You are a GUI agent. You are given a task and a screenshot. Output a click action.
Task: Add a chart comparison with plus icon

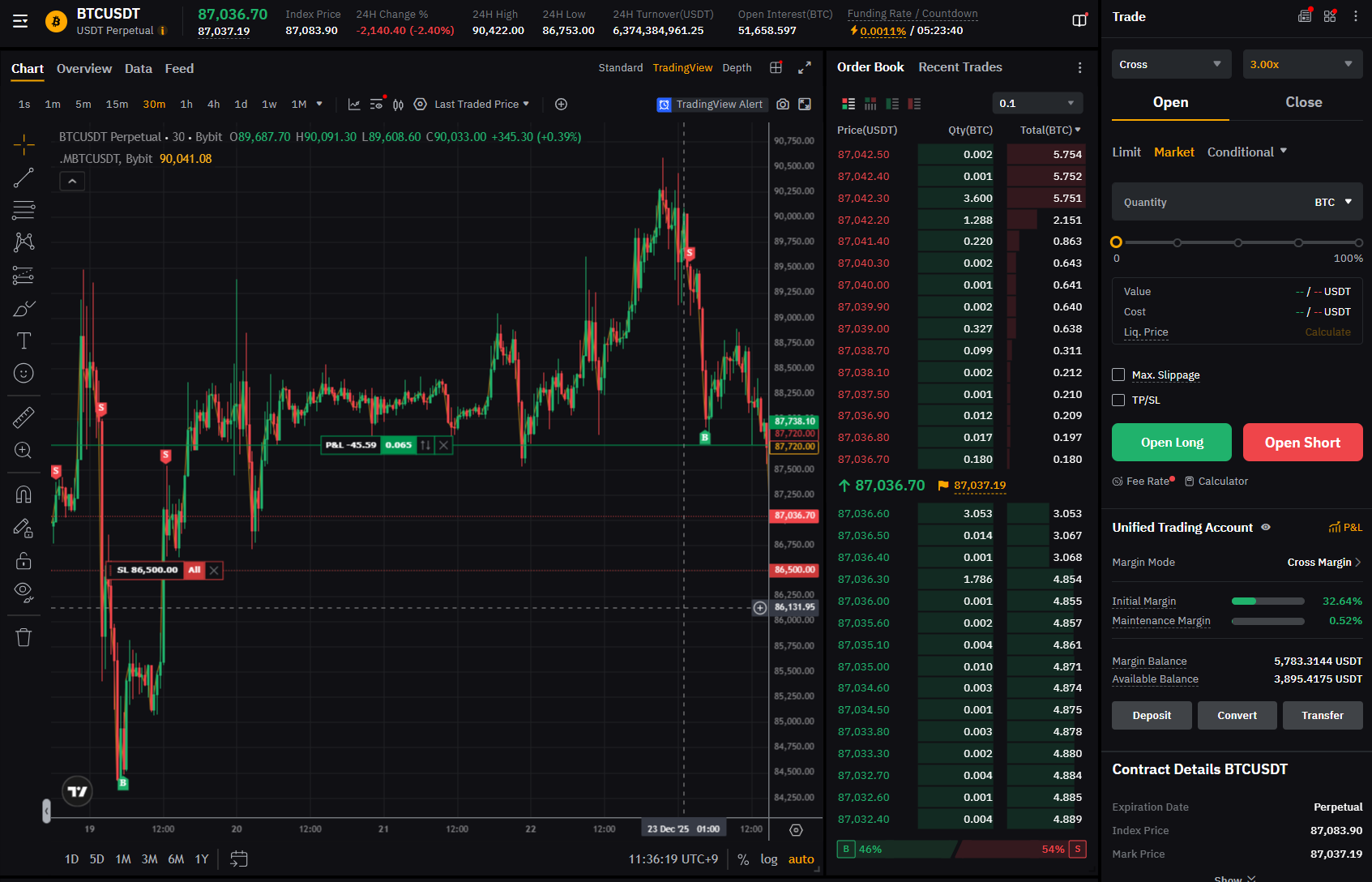561,104
